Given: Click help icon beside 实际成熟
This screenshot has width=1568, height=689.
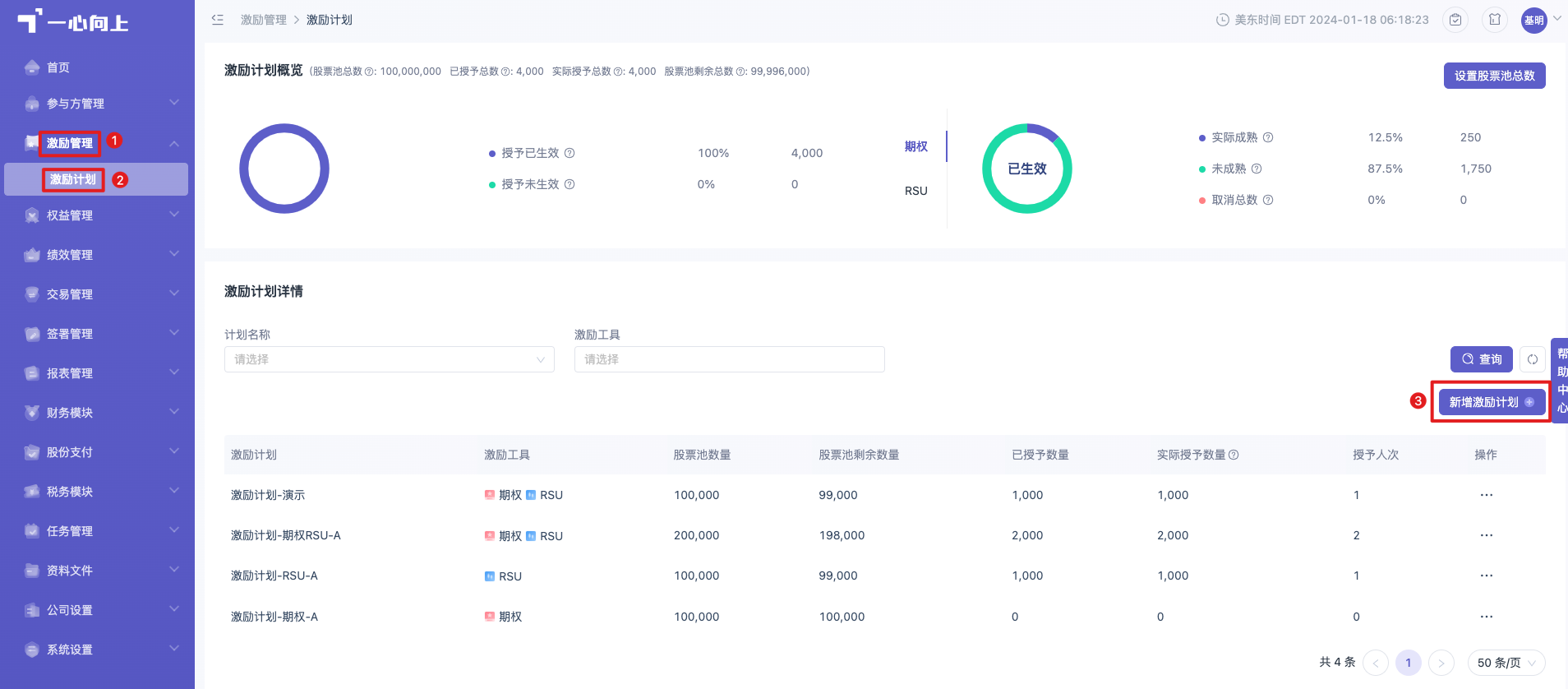Looking at the screenshot, I should coord(1268,137).
